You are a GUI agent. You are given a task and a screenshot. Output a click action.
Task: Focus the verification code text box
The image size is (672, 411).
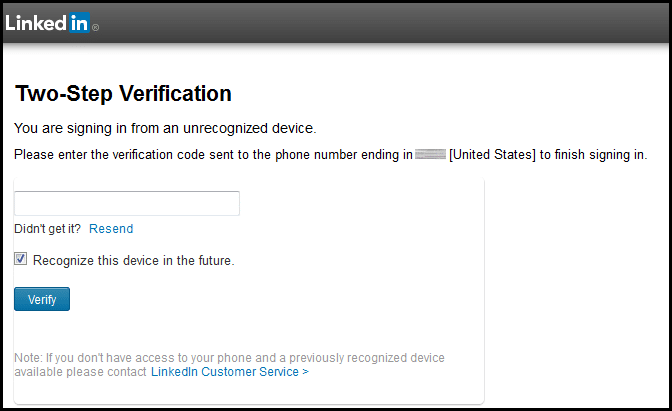tap(127, 203)
